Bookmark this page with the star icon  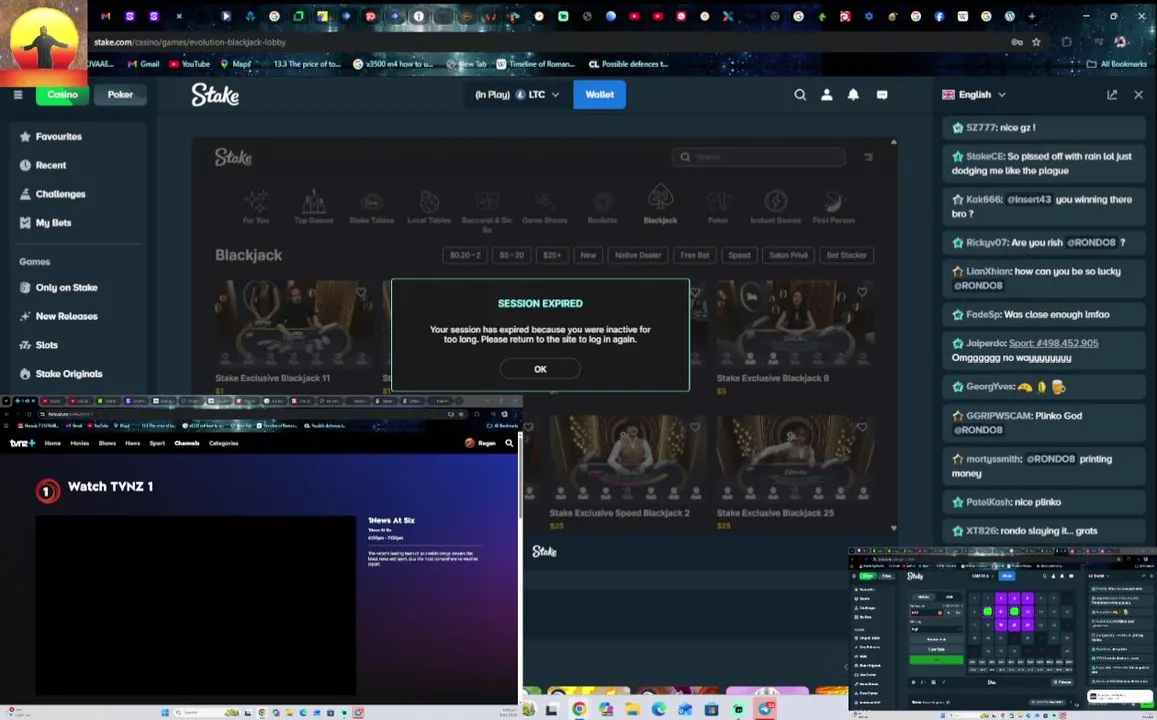point(1036,42)
